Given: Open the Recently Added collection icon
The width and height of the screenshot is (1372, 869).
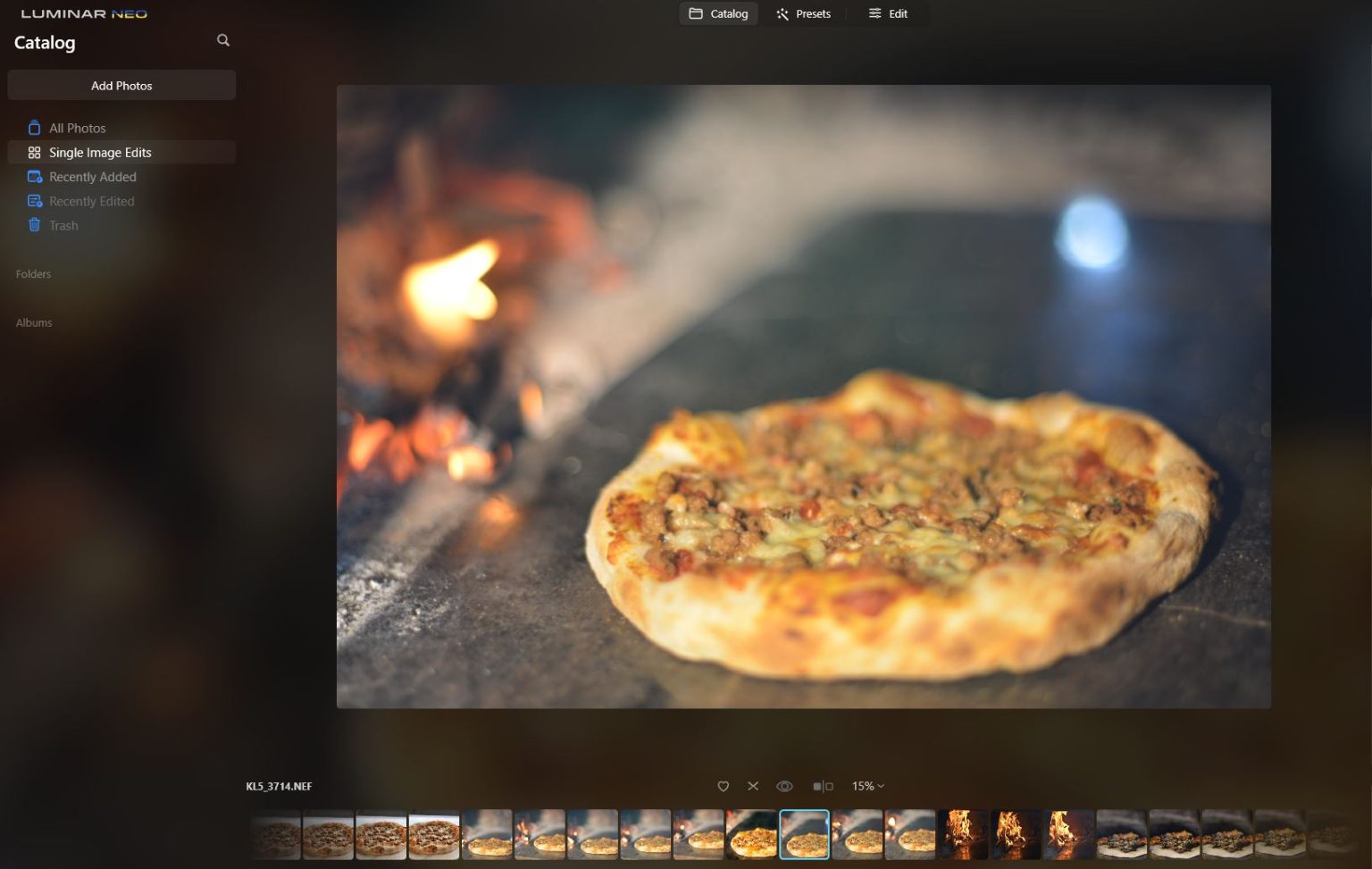Looking at the screenshot, I should tap(34, 176).
